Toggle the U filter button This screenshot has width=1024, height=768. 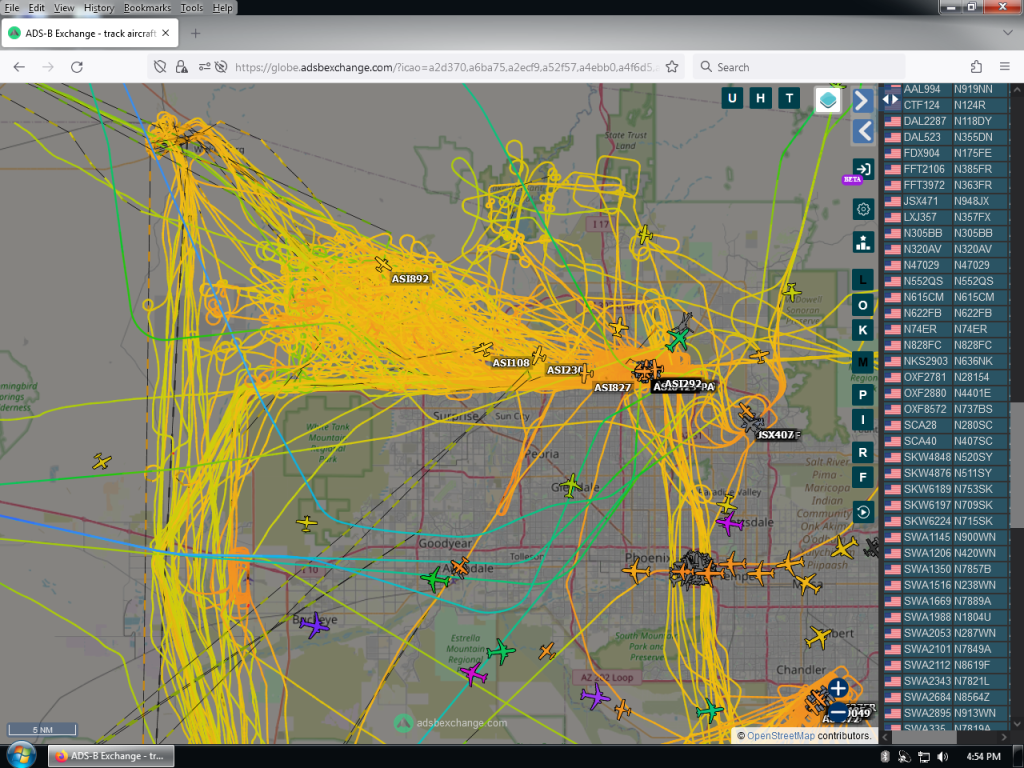pyautogui.click(x=732, y=99)
